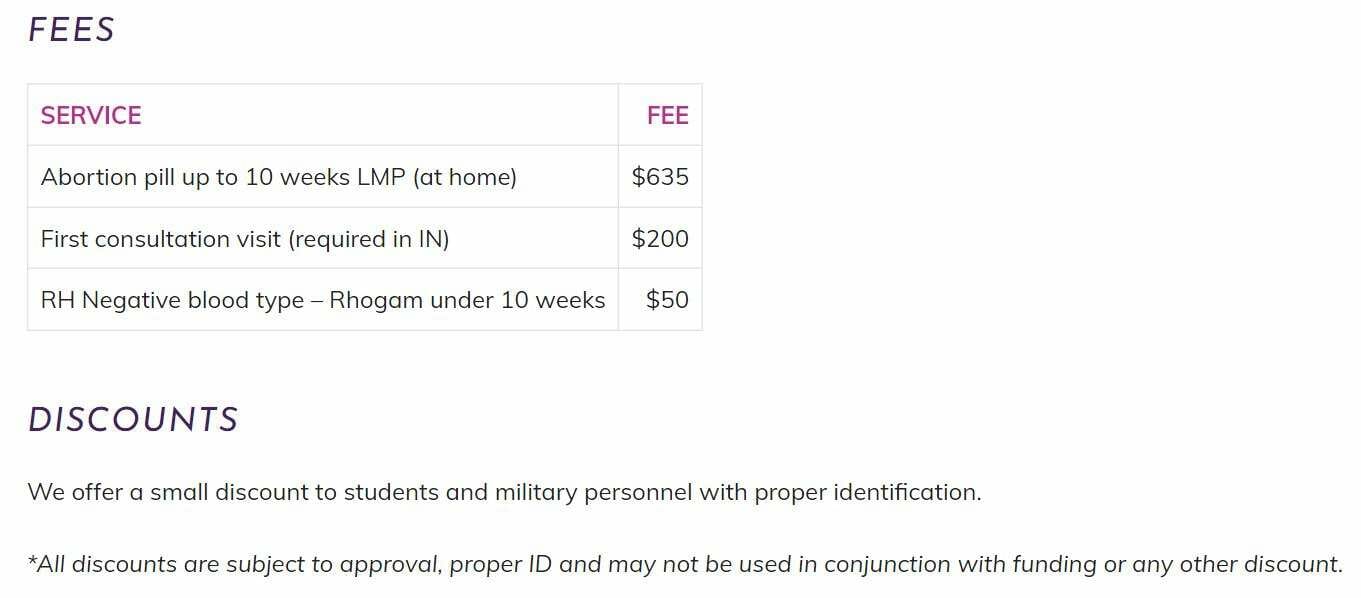Screen dimensions: 1361x598
Task: Click the student and military discount sentence
Action: coord(505,492)
